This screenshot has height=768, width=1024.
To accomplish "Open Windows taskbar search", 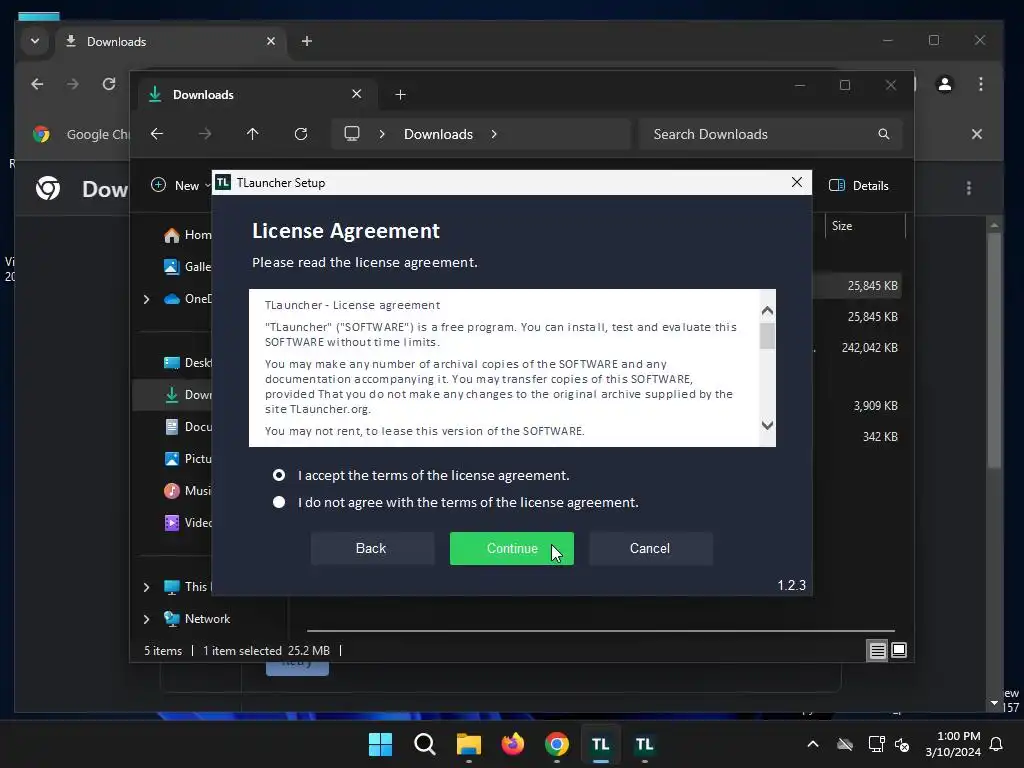I will (424, 744).
